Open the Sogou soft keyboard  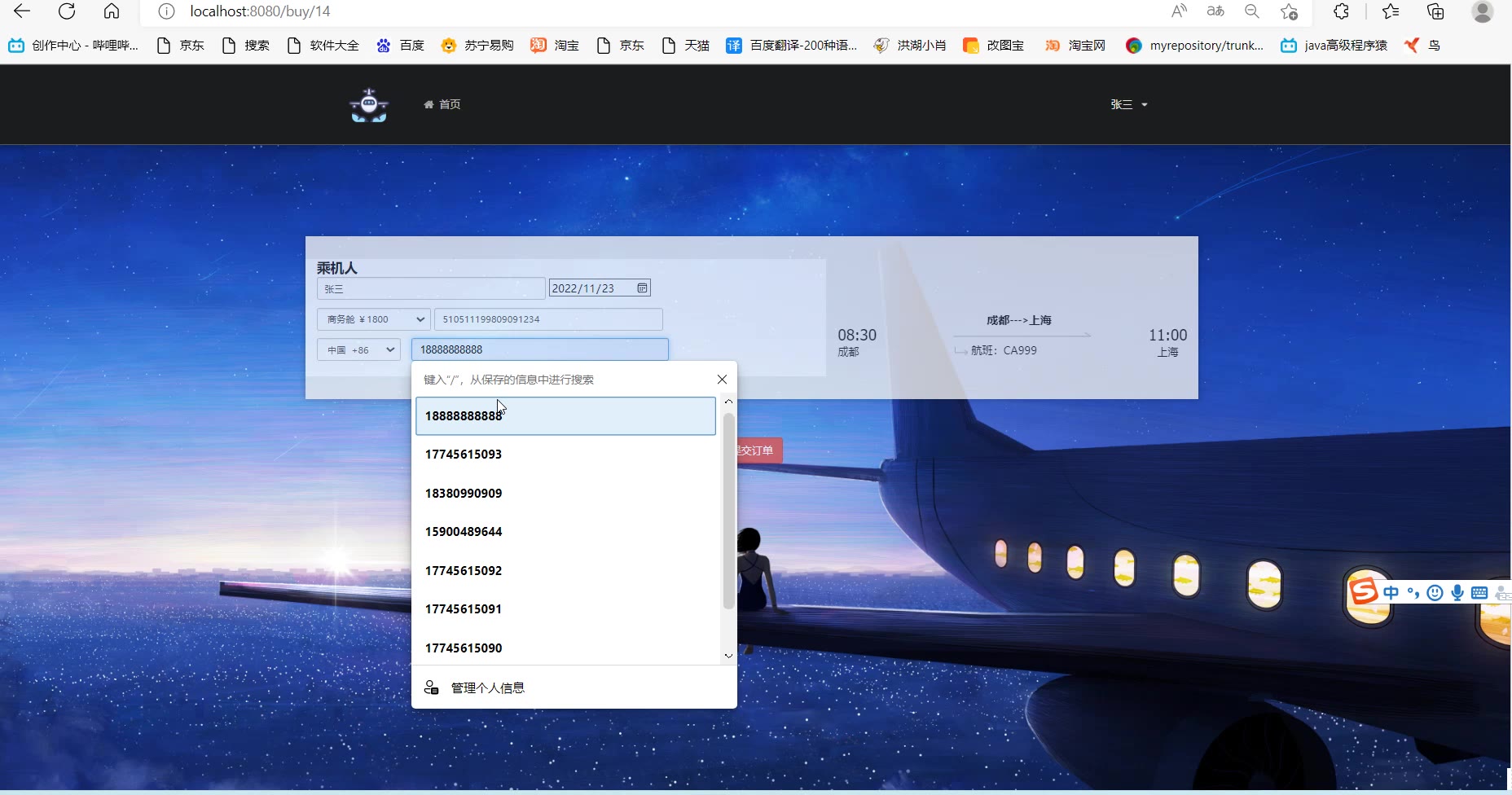1479,593
